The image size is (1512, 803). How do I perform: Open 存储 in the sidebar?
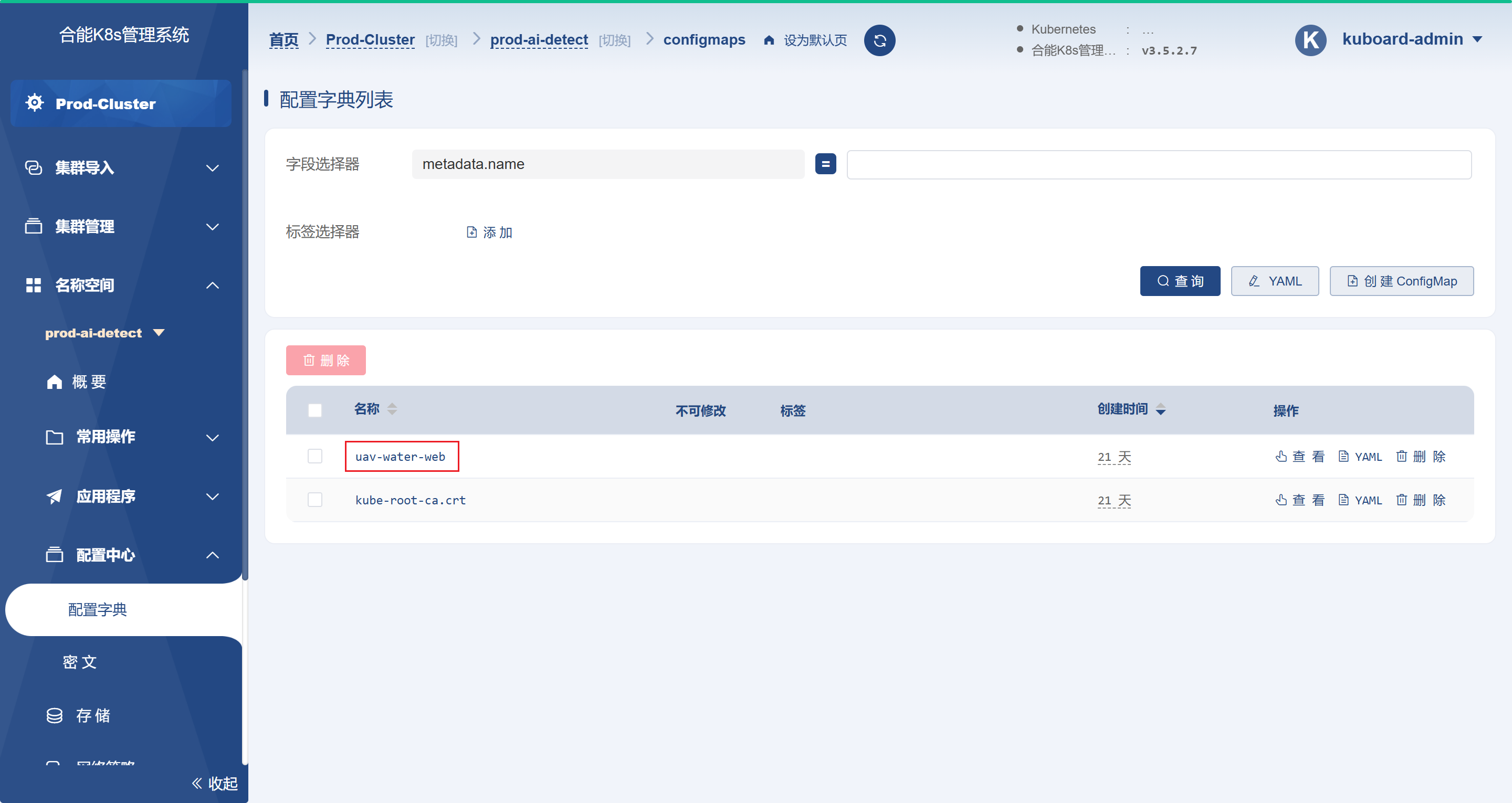(x=93, y=715)
